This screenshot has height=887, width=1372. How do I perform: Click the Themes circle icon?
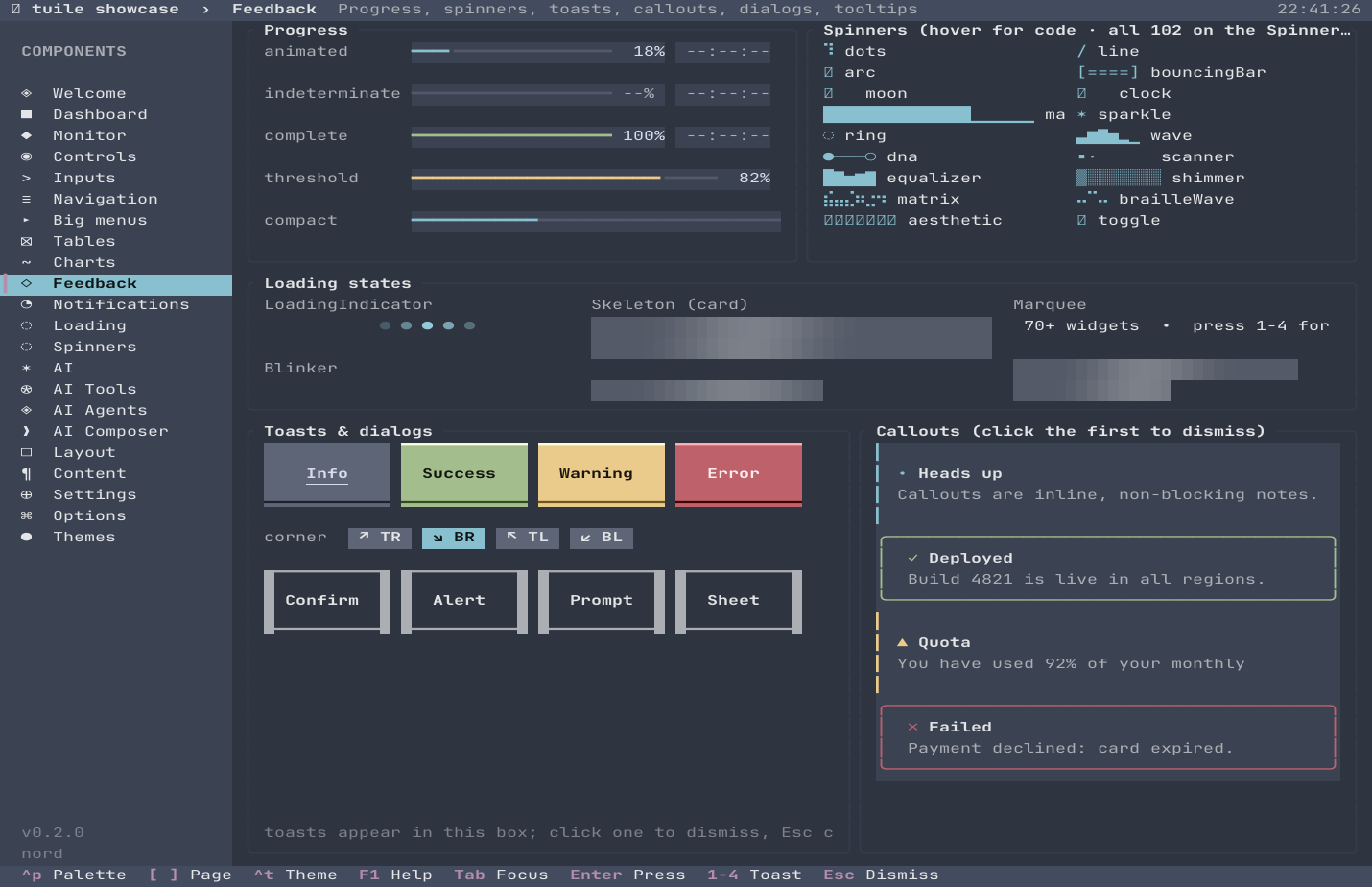coord(27,537)
